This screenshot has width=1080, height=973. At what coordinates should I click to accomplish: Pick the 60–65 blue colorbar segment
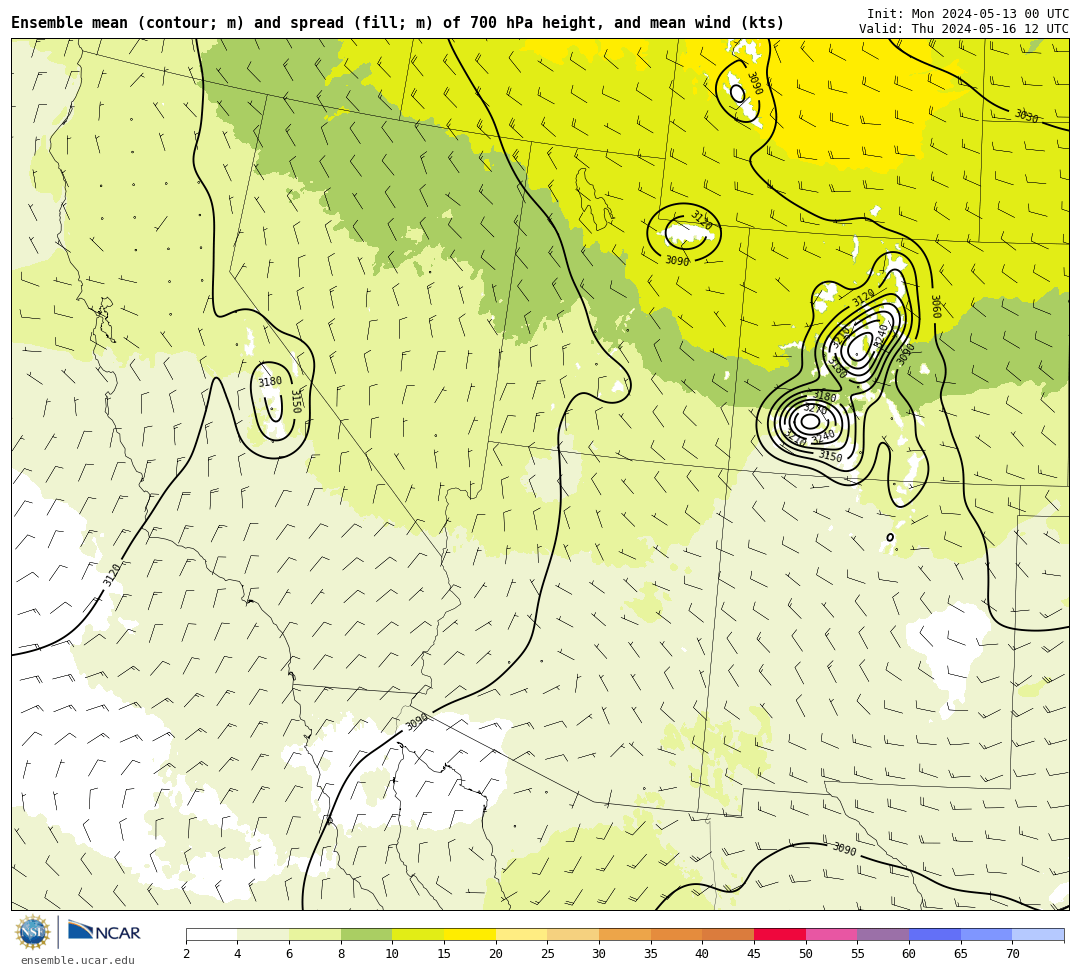[935, 934]
